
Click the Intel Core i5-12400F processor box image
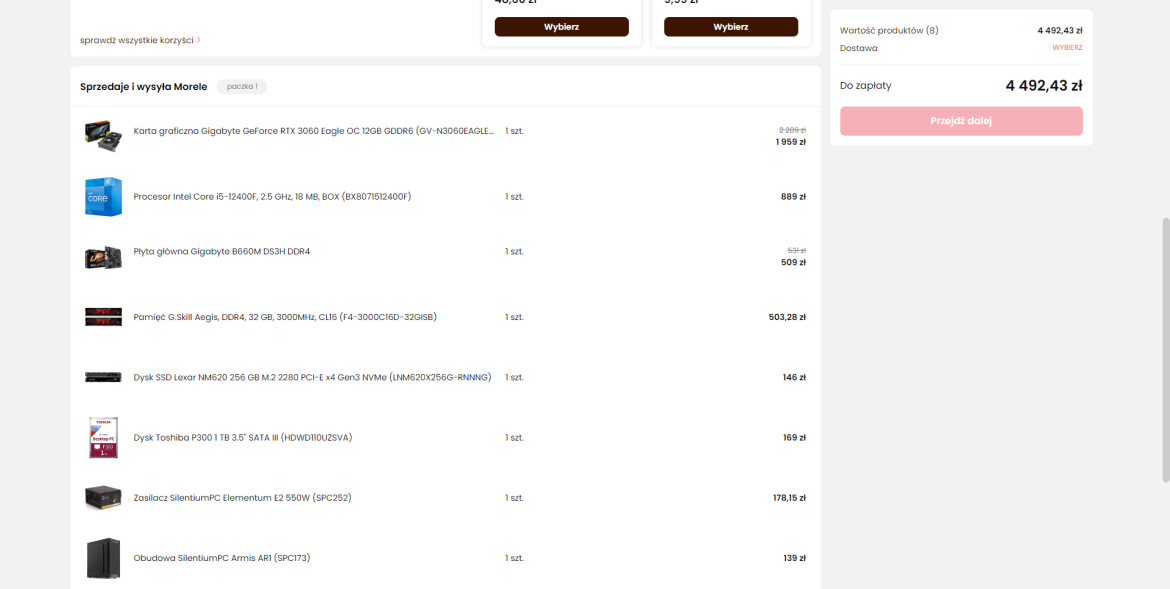pyautogui.click(x=103, y=196)
